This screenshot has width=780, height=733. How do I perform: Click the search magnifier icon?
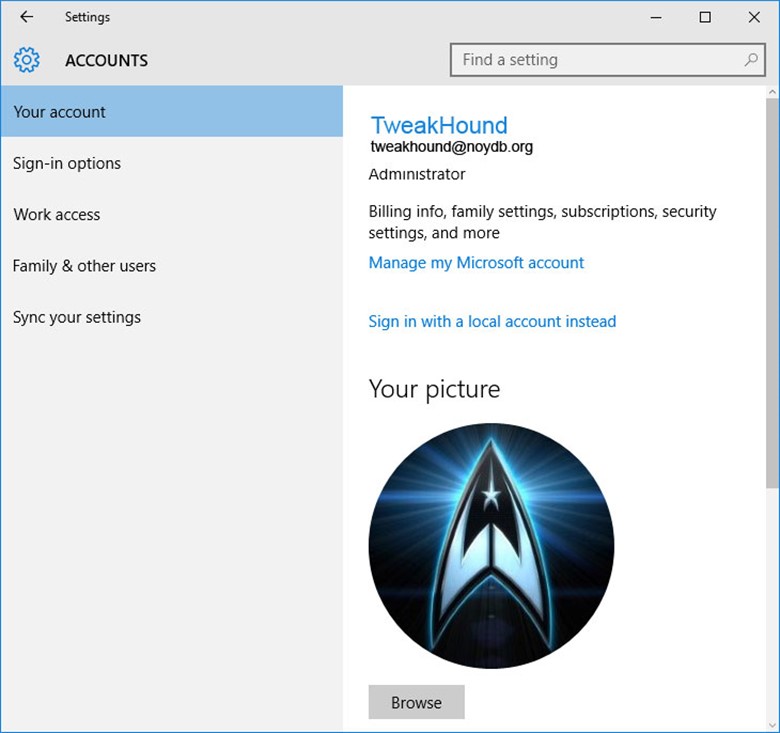pyautogui.click(x=751, y=60)
